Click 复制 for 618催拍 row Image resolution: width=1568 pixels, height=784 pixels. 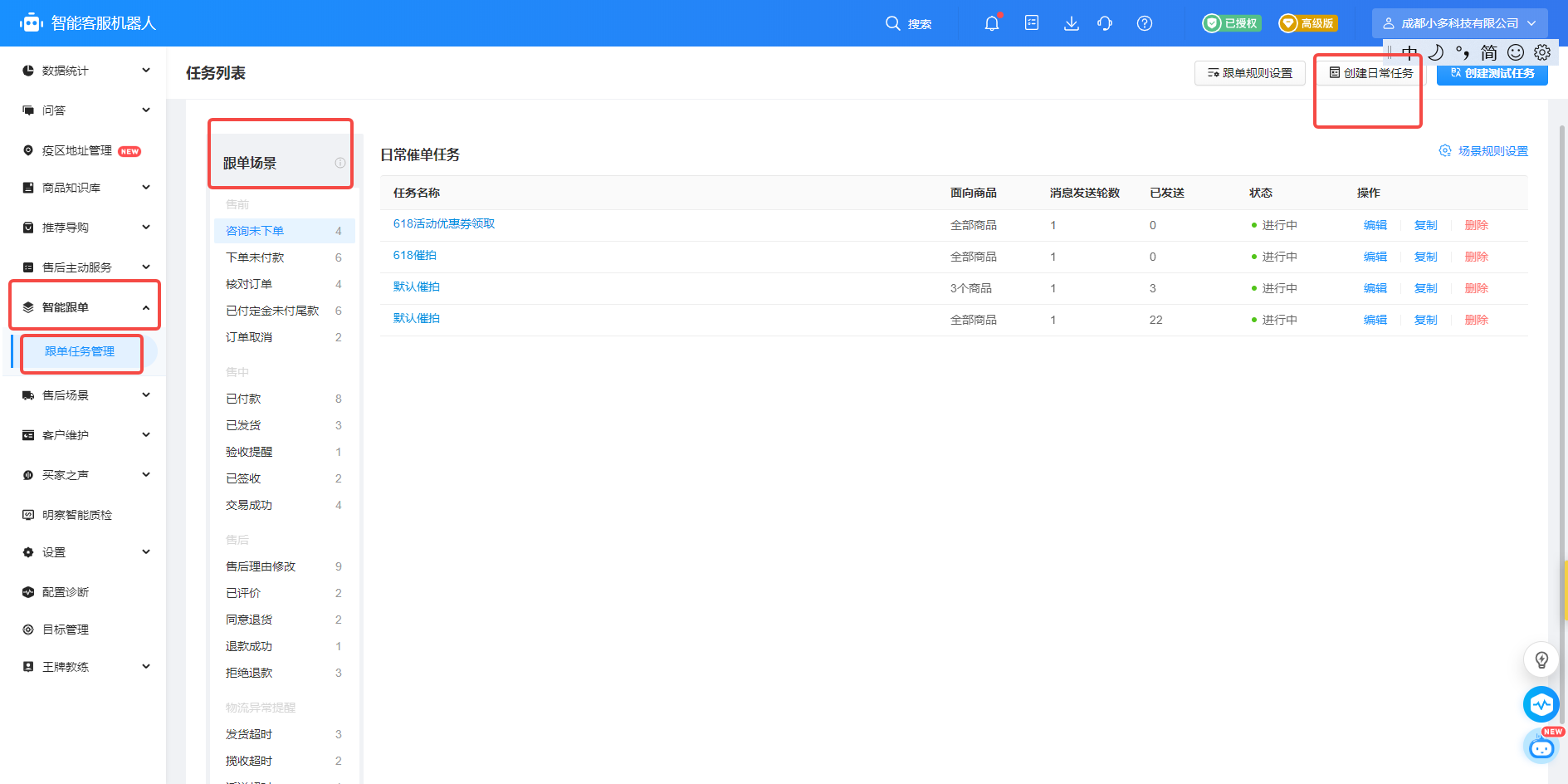[1426, 257]
